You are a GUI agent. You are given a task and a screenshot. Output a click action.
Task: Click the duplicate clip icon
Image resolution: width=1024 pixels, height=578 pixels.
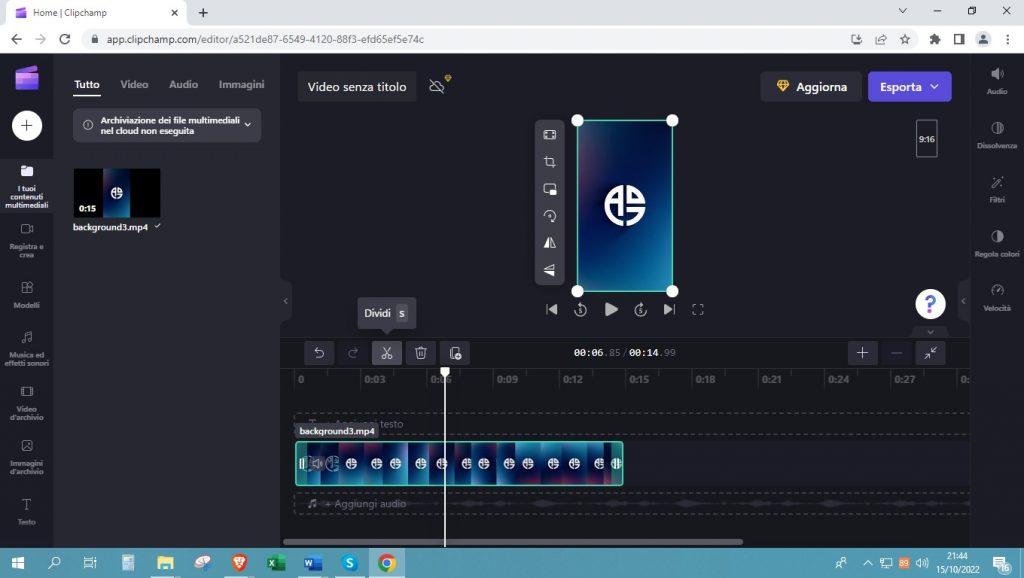point(455,353)
